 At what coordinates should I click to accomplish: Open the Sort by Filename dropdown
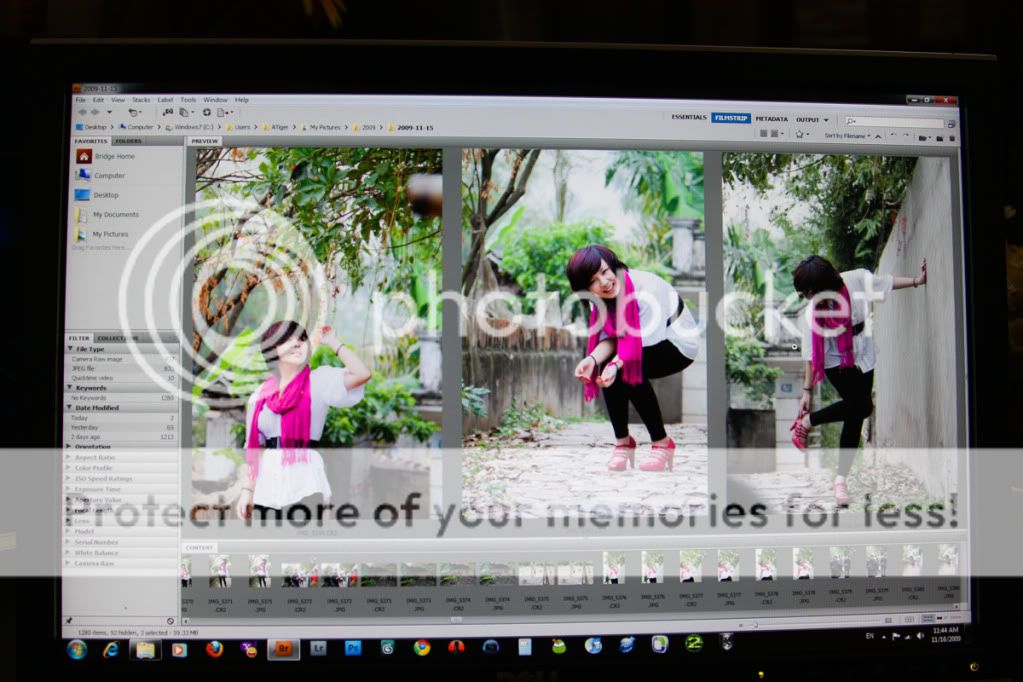[845, 135]
